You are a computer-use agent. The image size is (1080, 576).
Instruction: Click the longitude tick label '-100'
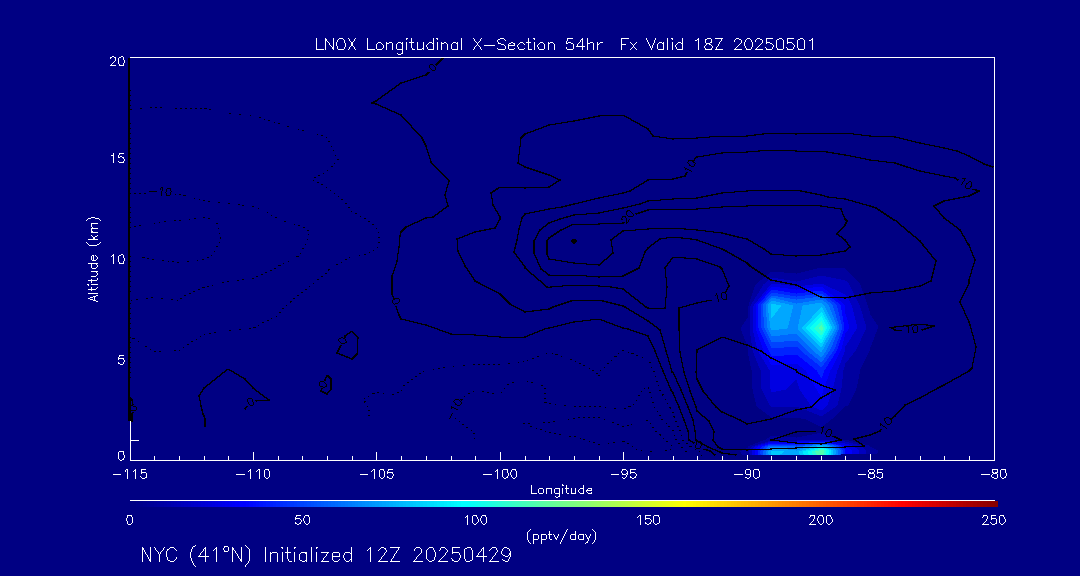(x=500, y=474)
